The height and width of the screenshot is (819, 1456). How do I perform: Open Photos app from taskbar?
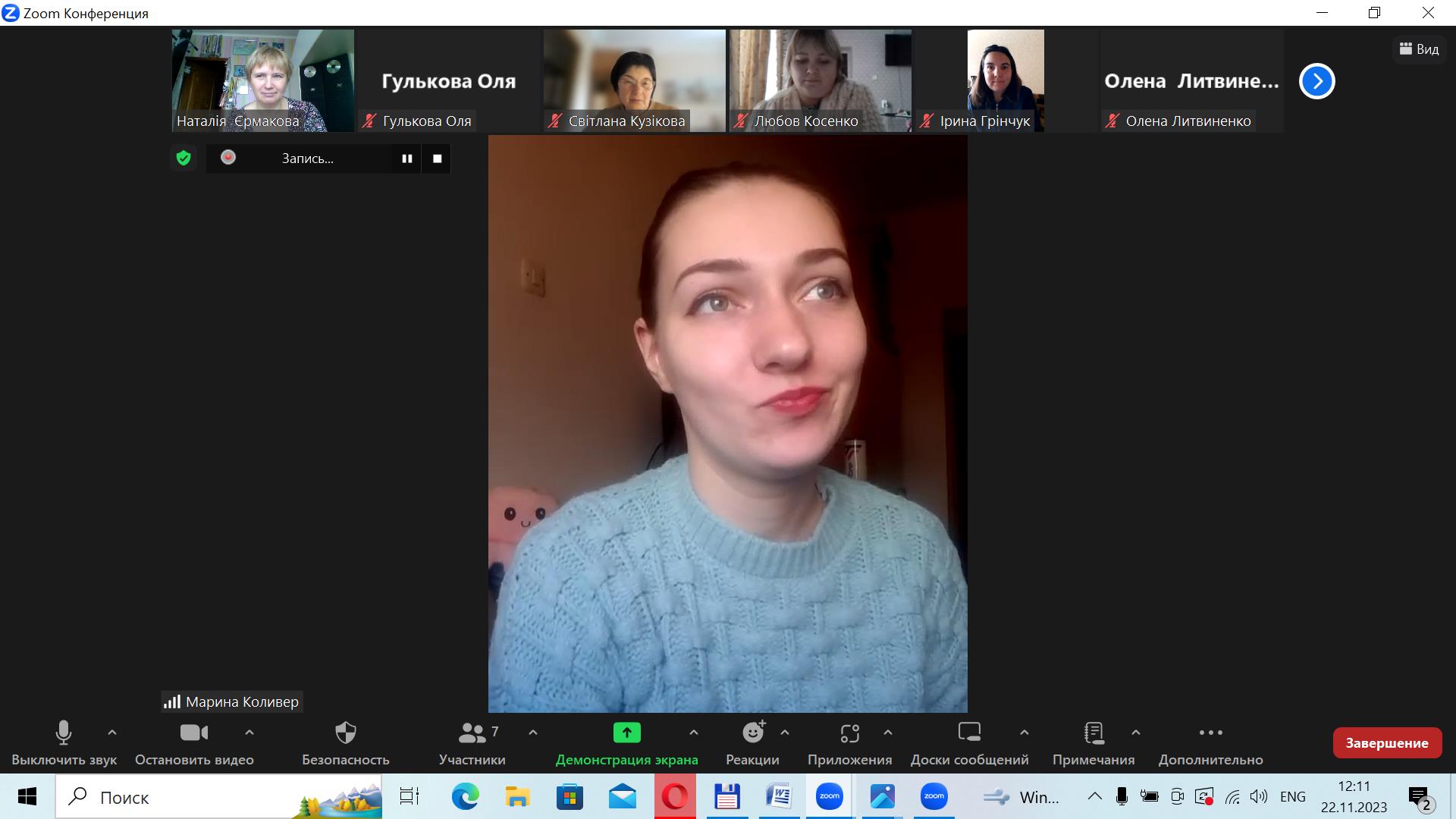tap(882, 796)
